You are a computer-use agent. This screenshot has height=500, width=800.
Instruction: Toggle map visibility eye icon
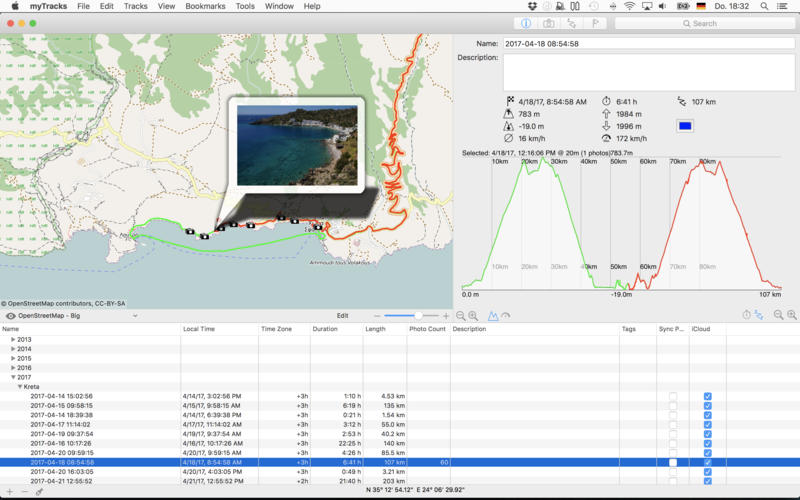click(9, 315)
